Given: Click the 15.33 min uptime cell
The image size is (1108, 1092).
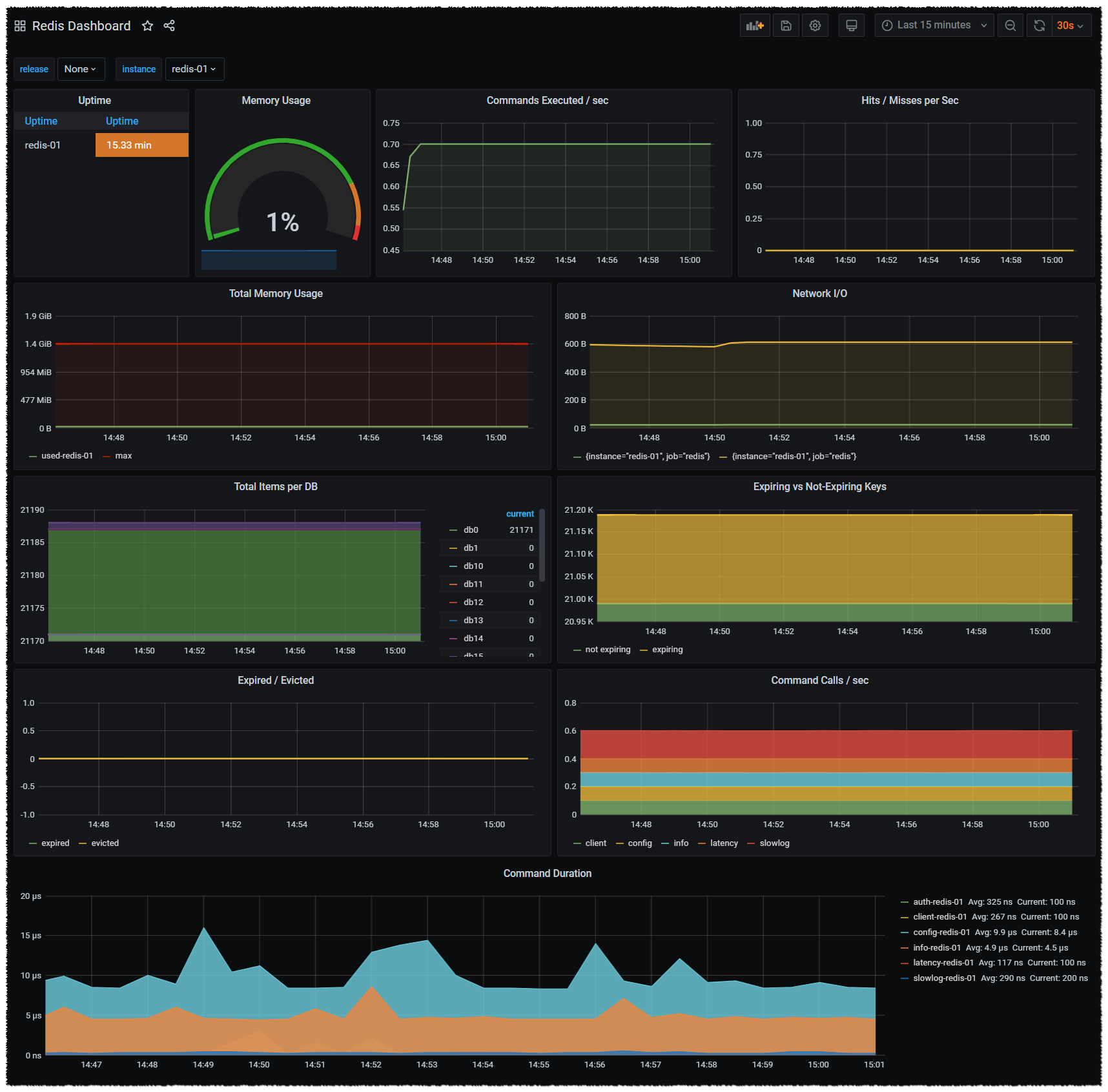Looking at the screenshot, I should 142,145.
